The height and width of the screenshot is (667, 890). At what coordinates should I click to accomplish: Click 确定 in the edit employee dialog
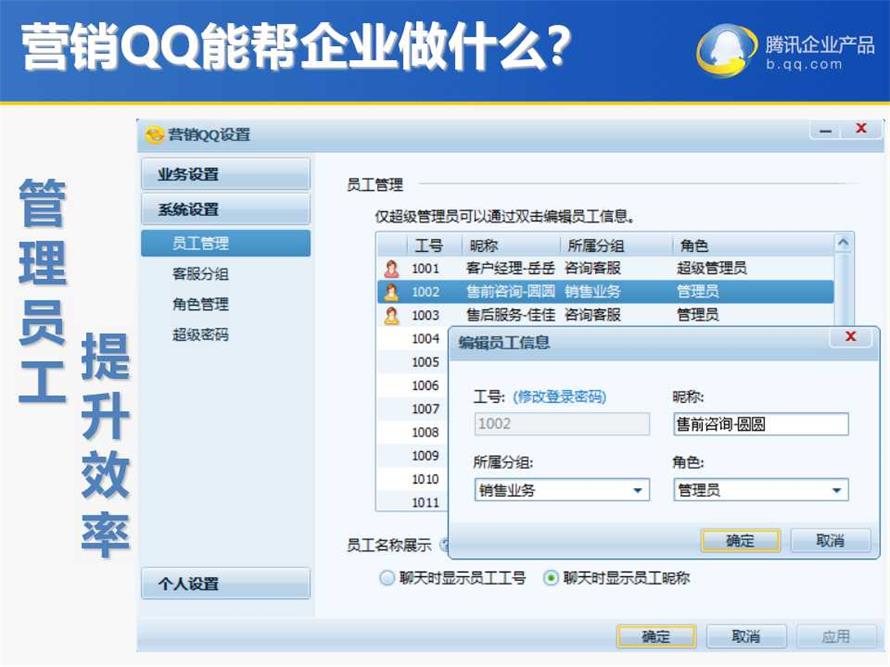[740, 541]
